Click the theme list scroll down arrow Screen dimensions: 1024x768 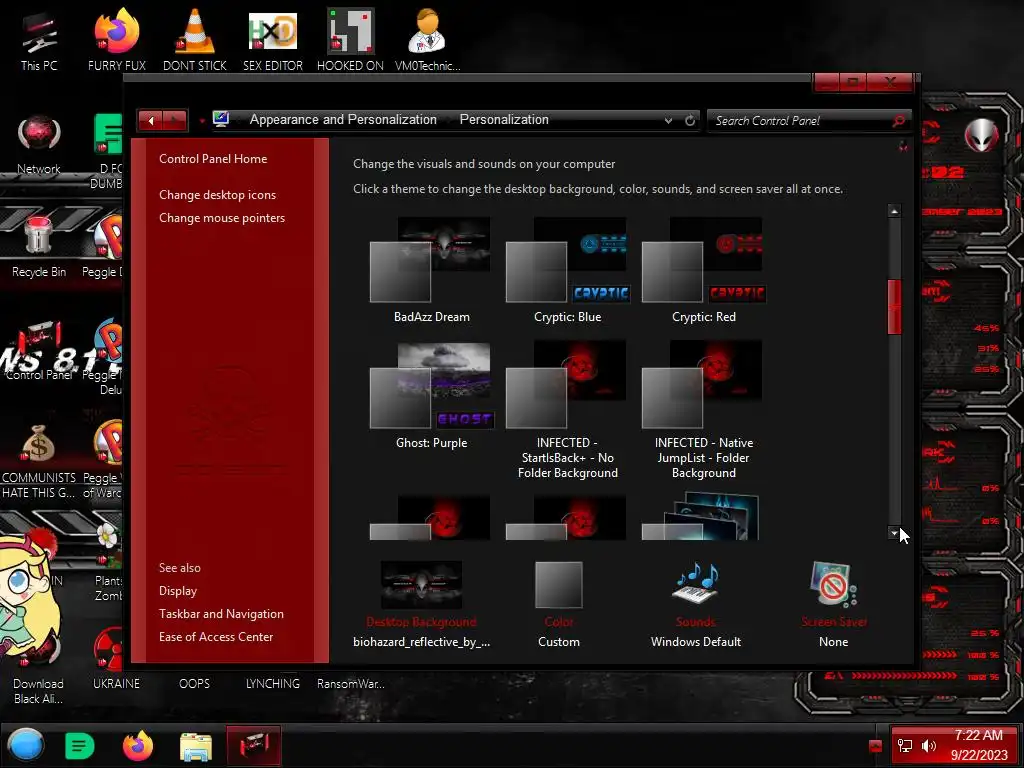894,533
